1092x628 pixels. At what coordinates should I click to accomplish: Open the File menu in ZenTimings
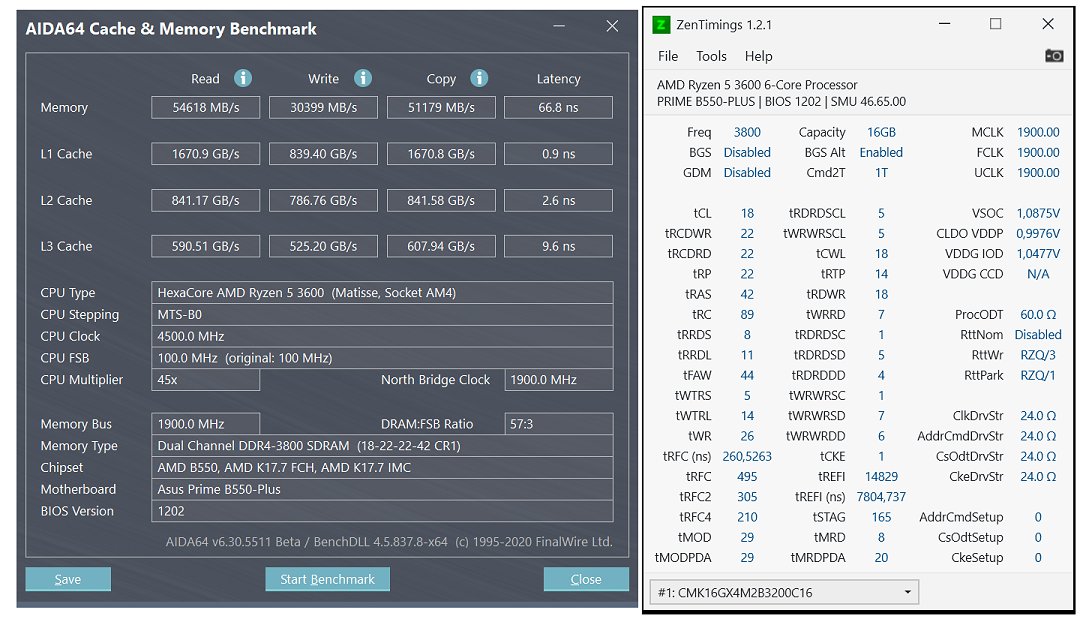click(x=668, y=56)
